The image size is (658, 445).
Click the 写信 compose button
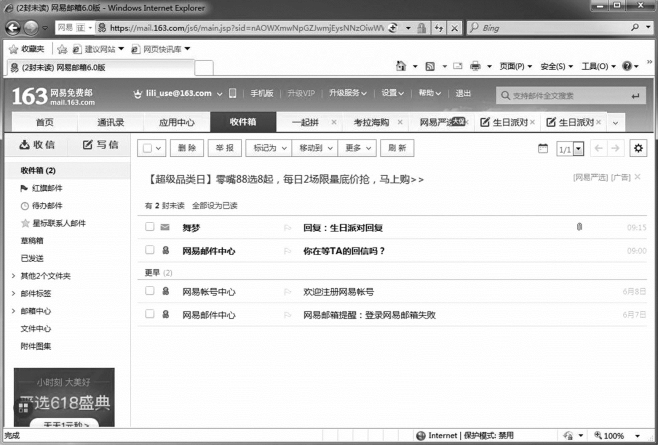[100, 145]
